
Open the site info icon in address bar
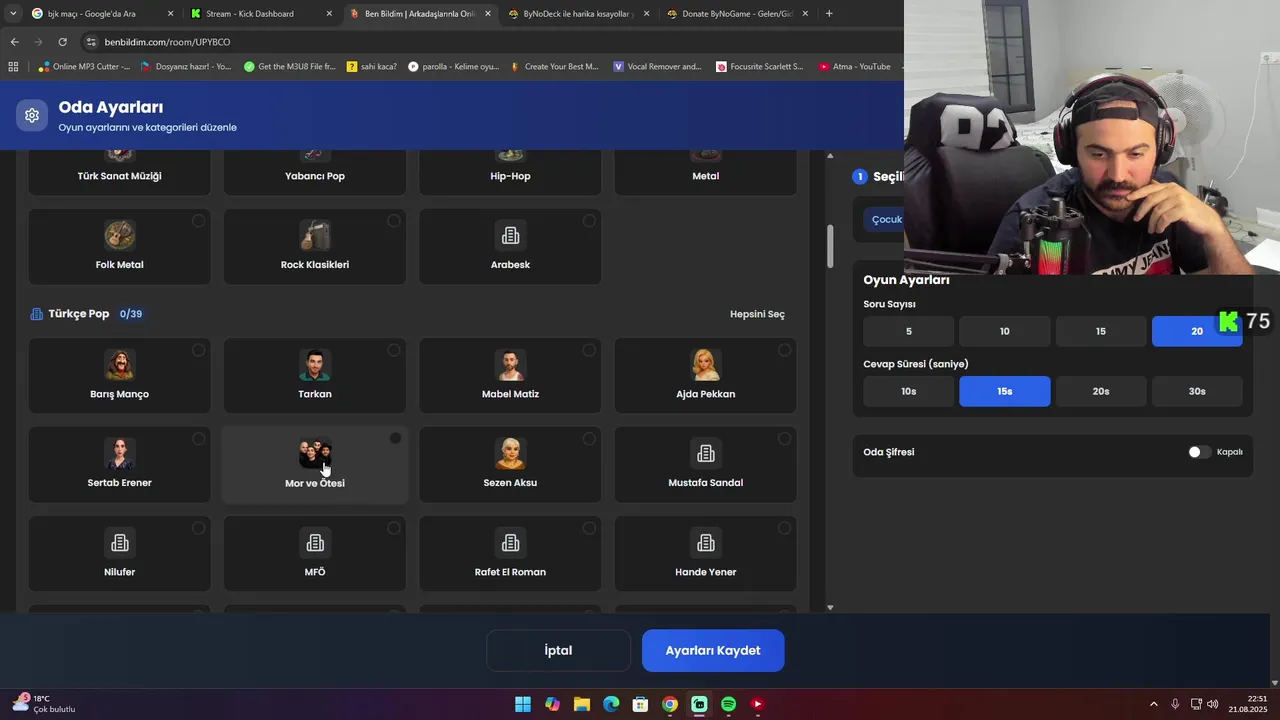click(x=91, y=42)
